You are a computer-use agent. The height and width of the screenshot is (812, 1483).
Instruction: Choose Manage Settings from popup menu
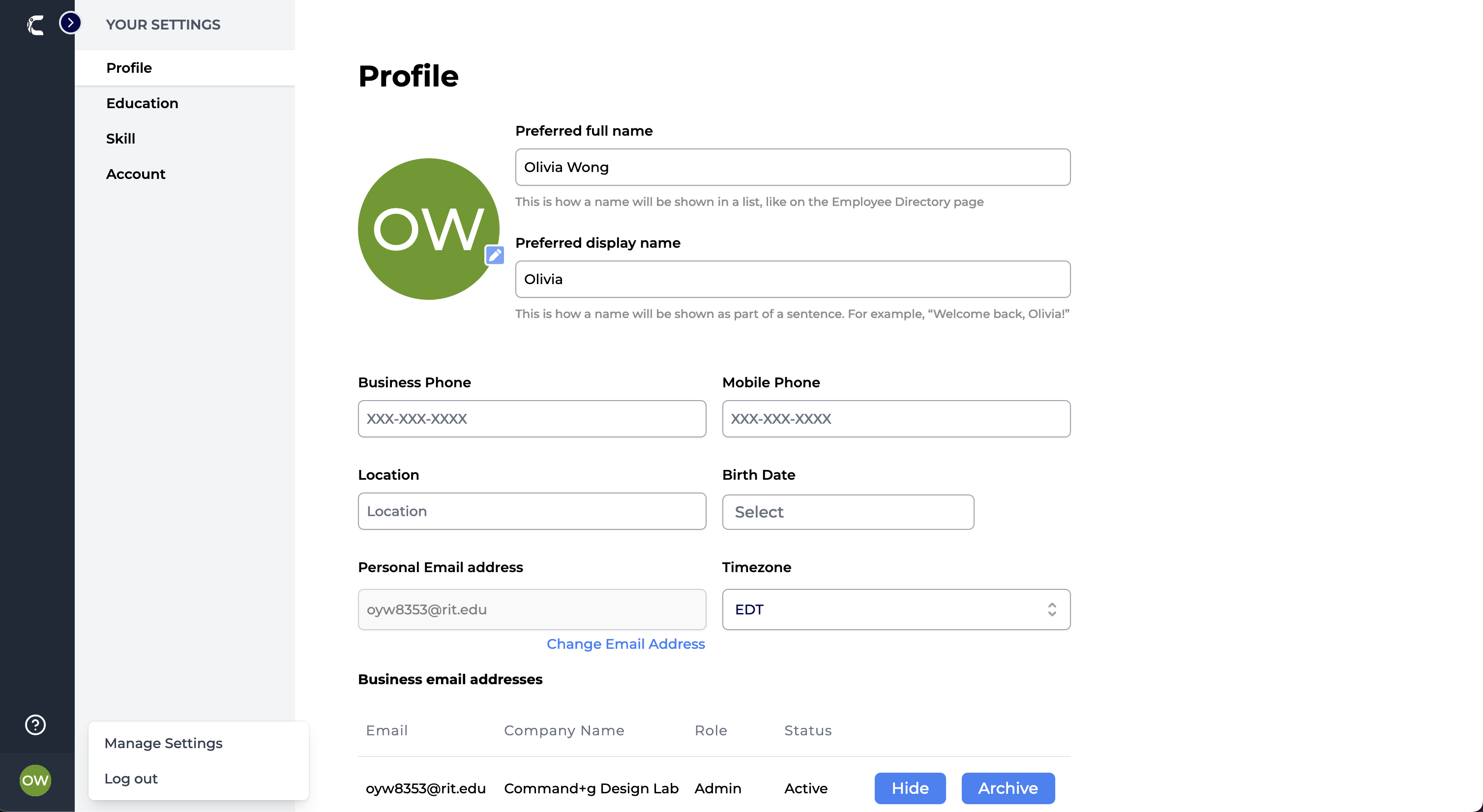(164, 743)
